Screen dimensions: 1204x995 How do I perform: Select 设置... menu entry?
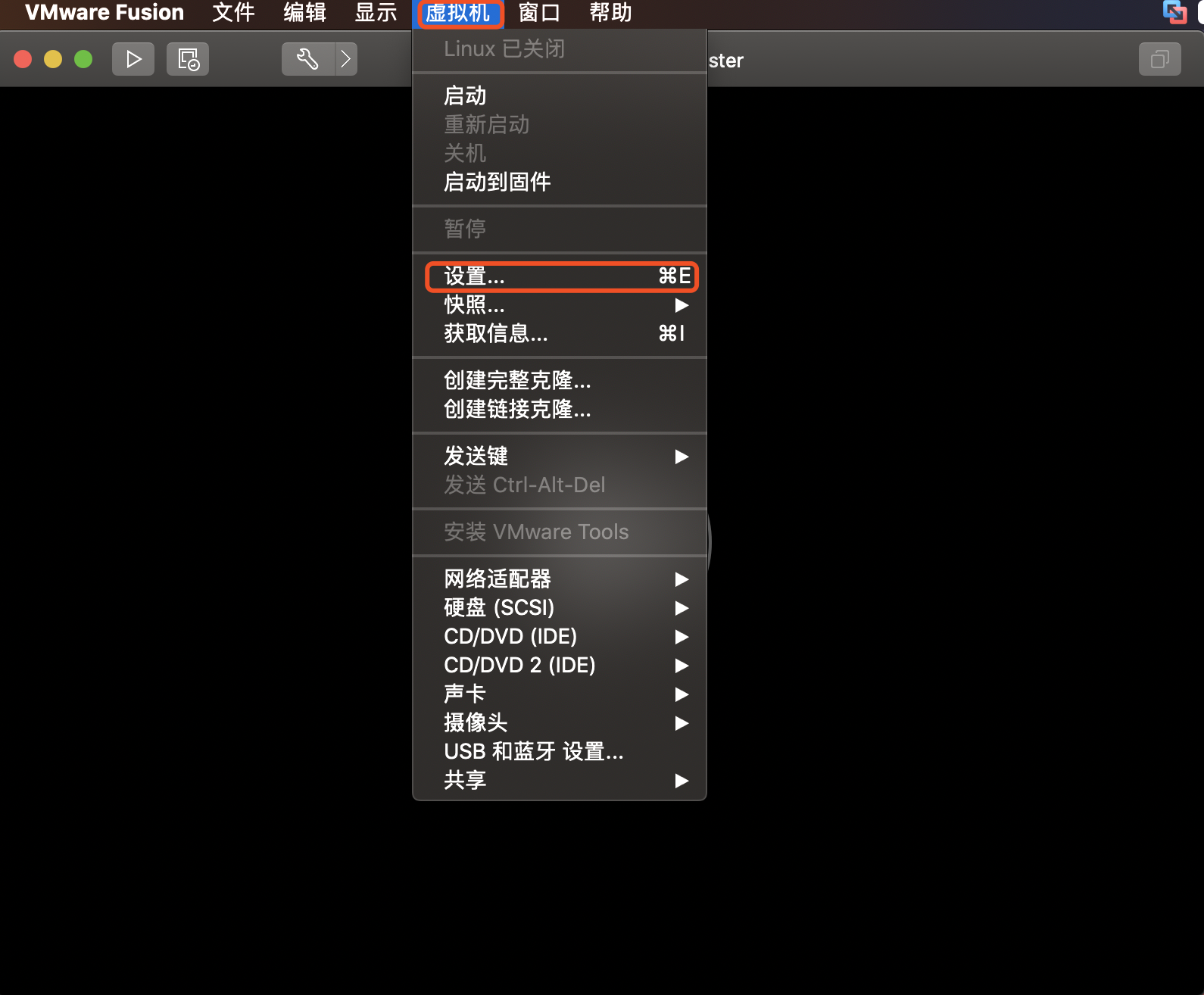(x=560, y=276)
